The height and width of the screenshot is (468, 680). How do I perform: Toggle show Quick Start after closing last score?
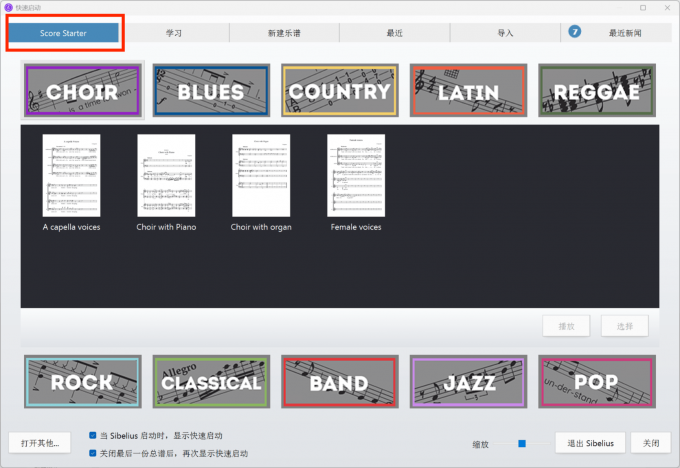(x=93, y=453)
